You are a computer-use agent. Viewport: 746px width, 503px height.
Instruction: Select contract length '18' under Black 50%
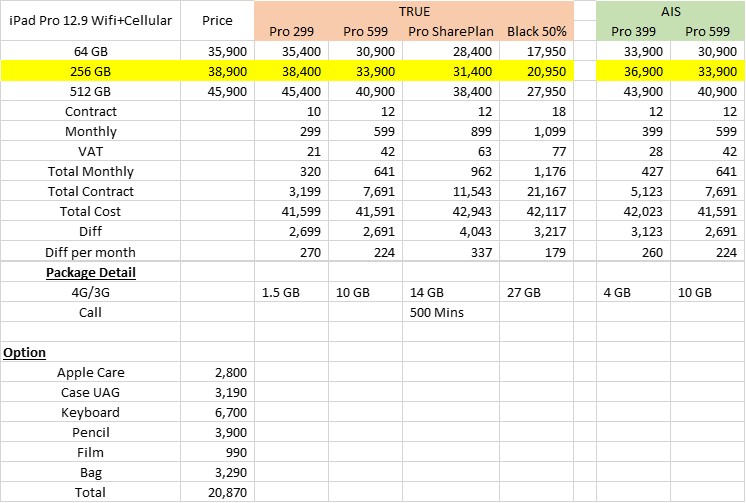(x=537, y=111)
